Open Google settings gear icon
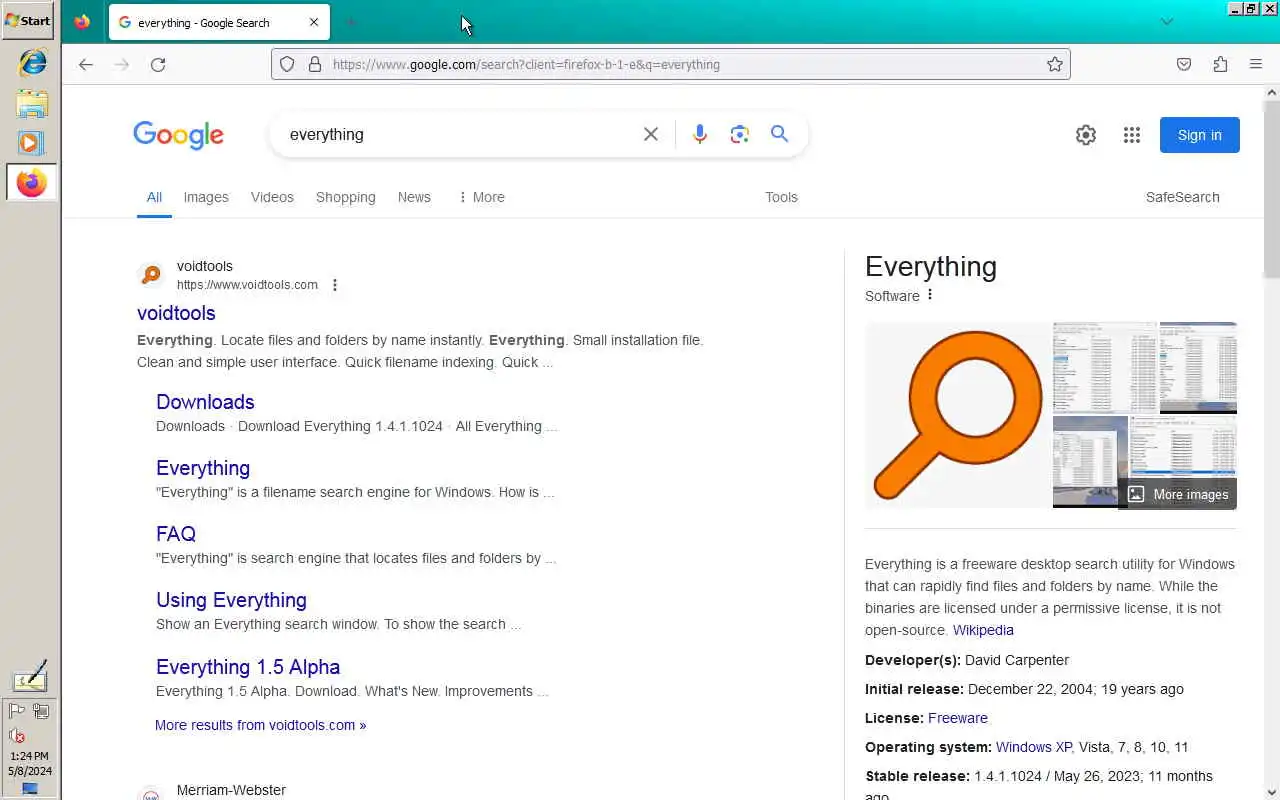Viewport: 1280px width, 800px height. pos(1086,135)
